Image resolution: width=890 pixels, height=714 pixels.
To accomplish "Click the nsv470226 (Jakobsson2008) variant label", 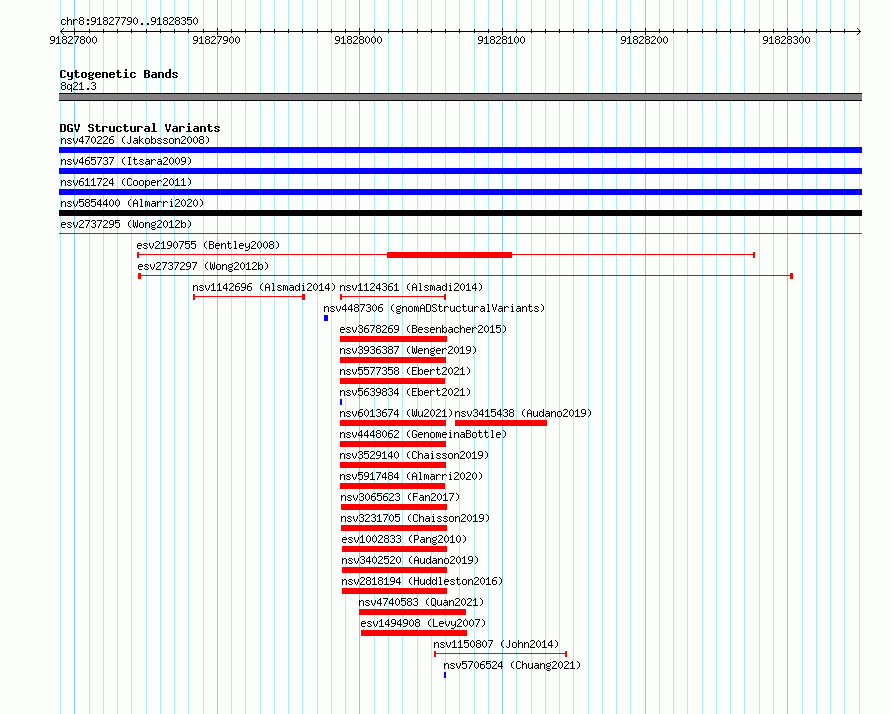I will 135,140.
